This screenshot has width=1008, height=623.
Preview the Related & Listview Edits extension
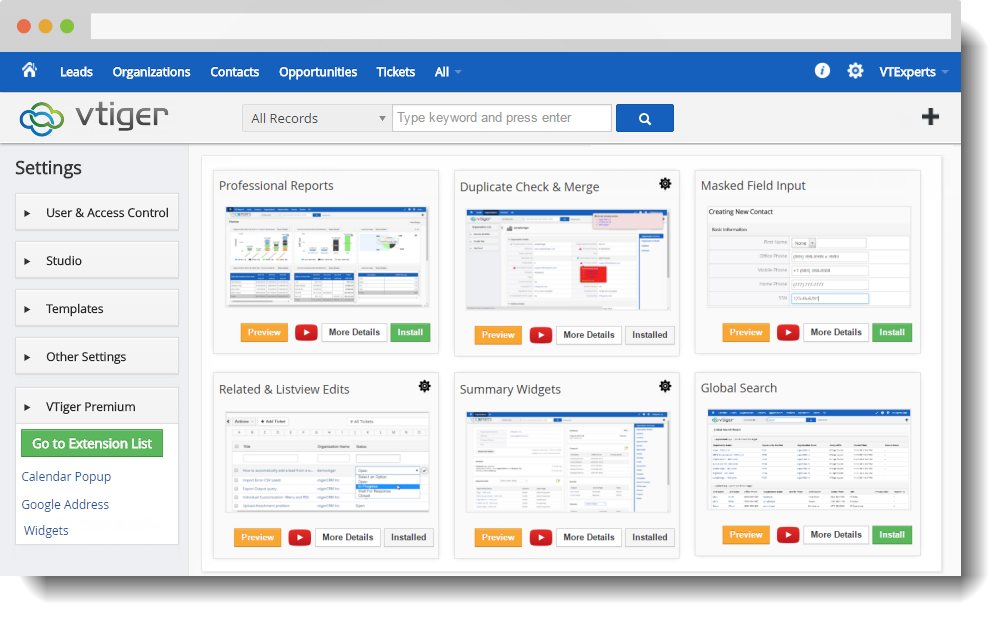tap(258, 537)
